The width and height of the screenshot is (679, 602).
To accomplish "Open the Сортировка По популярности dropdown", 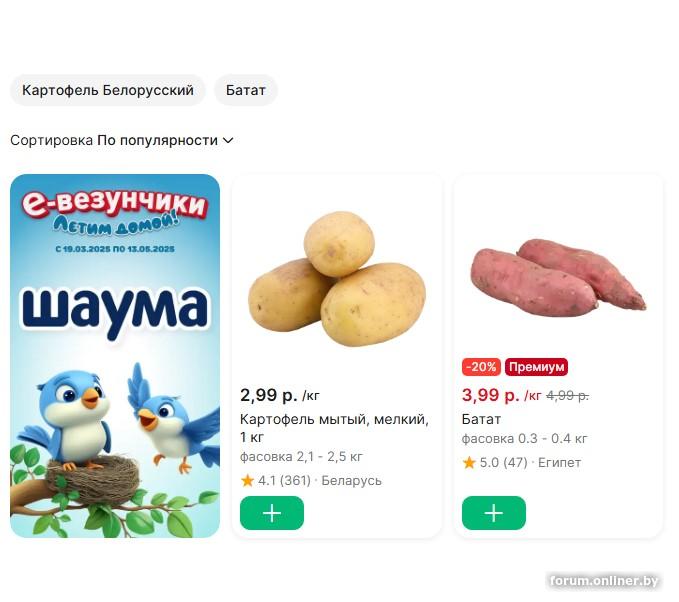I will [x=122, y=140].
